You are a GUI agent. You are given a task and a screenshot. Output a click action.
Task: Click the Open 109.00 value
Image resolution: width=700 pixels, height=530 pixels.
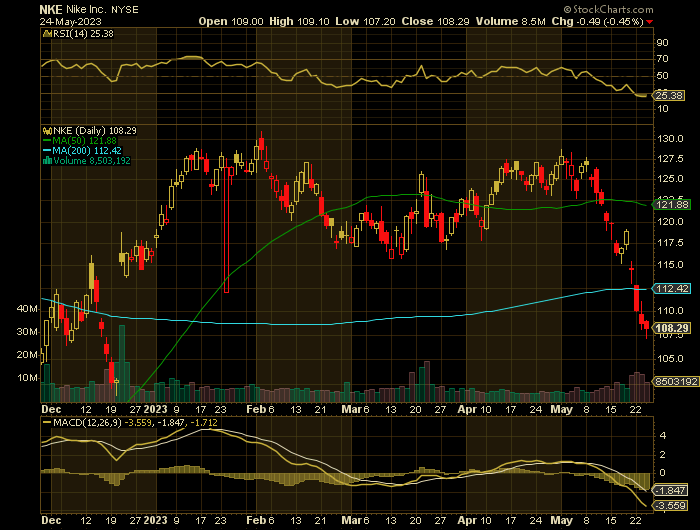pyautogui.click(x=231, y=21)
